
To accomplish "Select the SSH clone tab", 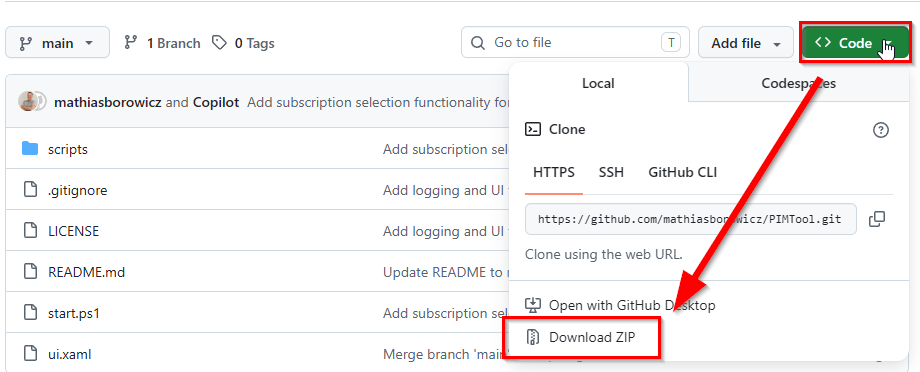I will point(611,173).
